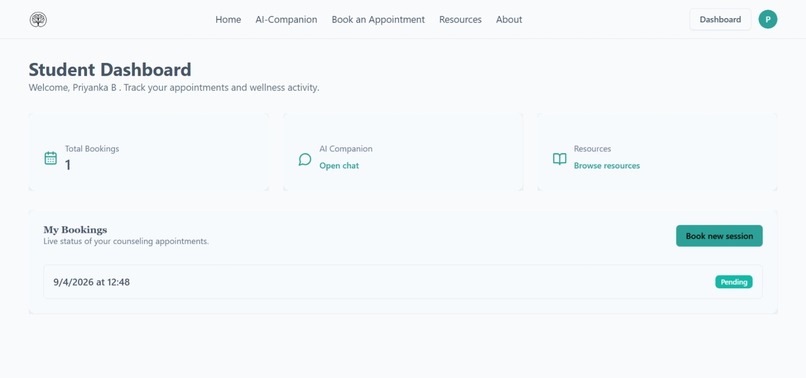This screenshot has height=378, width=806.
Task: Click the My Bookings section title
Action: [75, 229]
